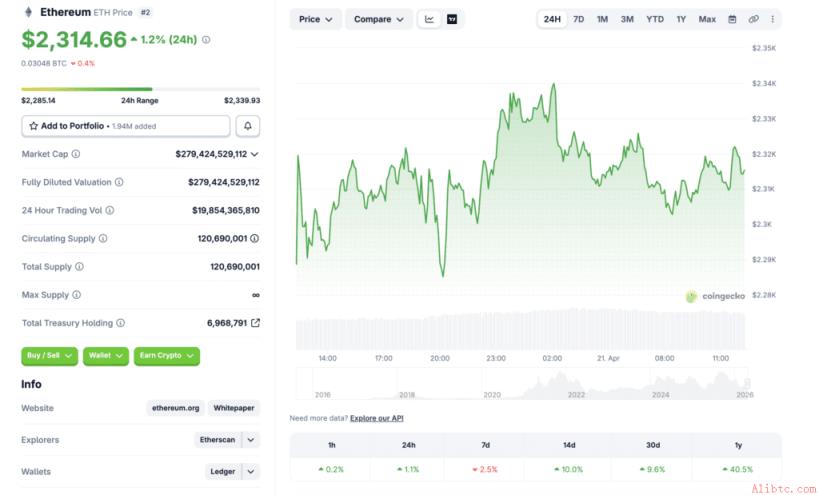Open the Compare dropdown
This screenshot has width=819, height=495.
(379, 19)
